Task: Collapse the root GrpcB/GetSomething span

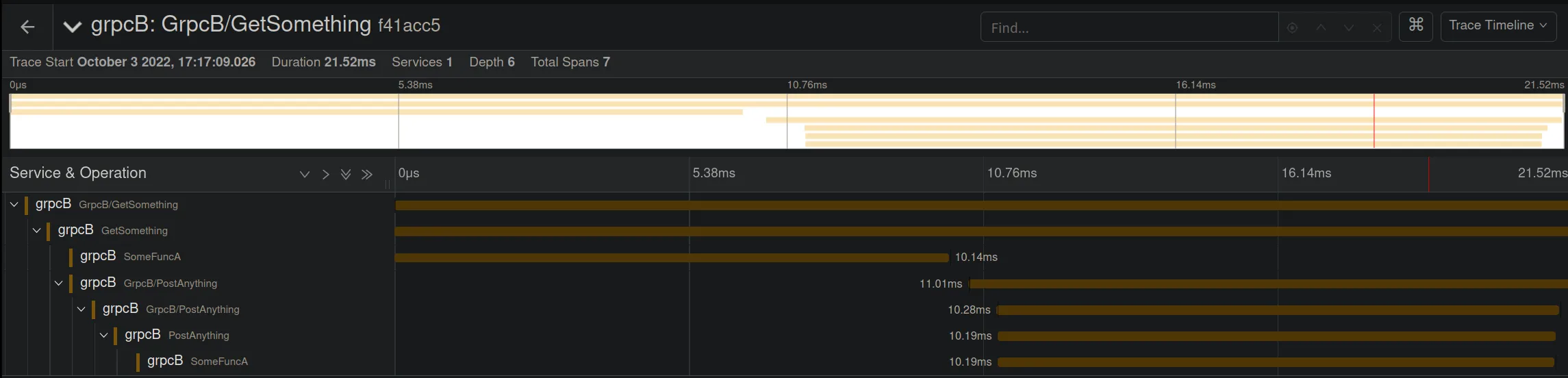Action: coord(14,204)
